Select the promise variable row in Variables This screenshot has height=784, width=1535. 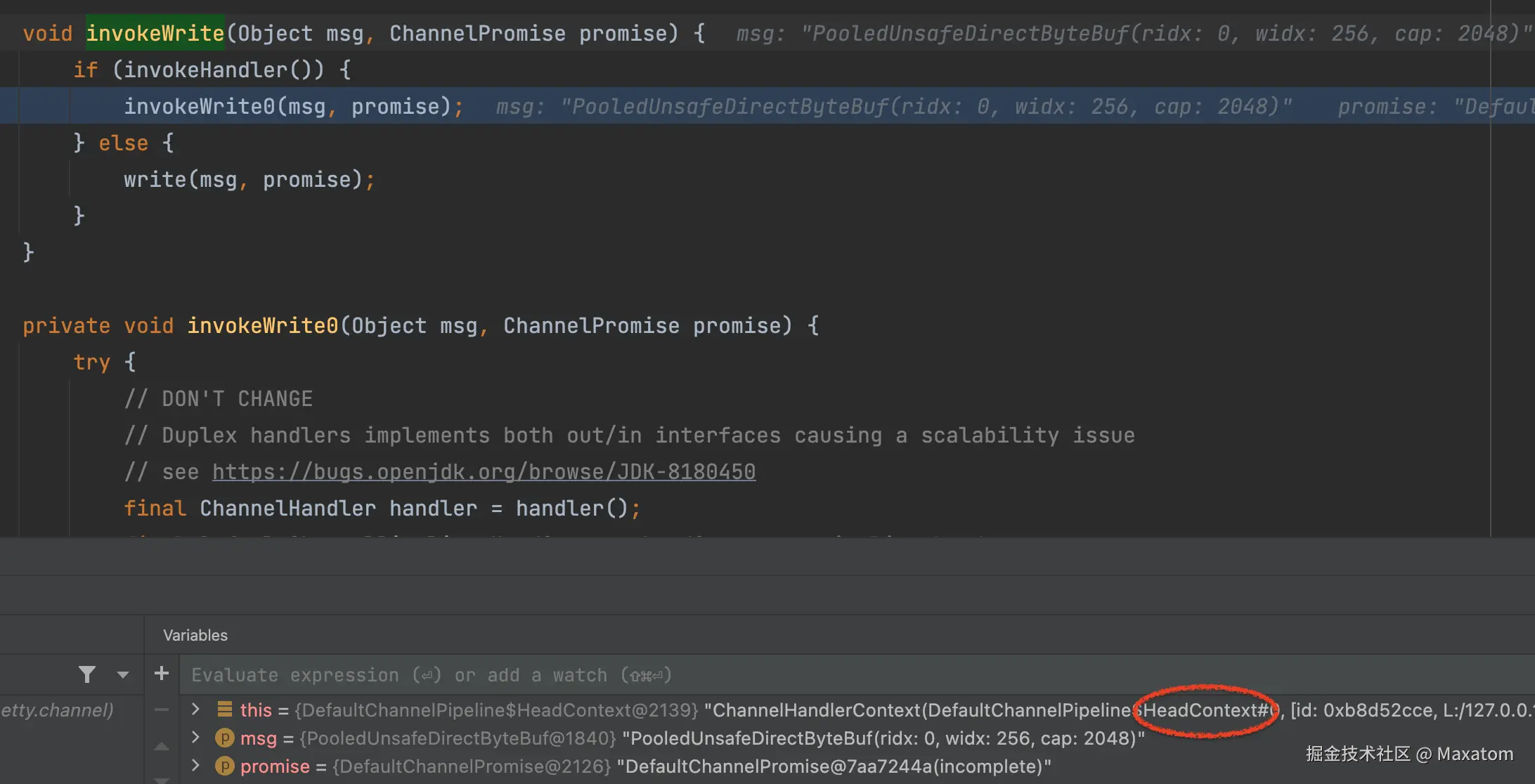tap(633, 766)
